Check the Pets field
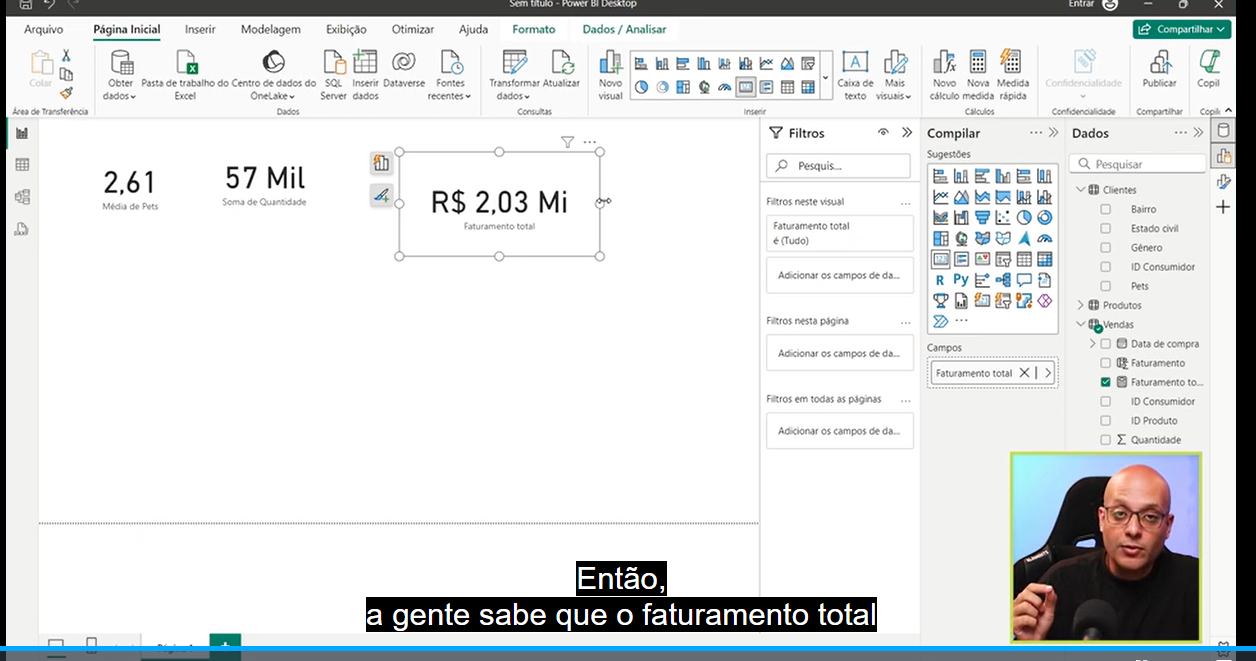 [1106, 286]
